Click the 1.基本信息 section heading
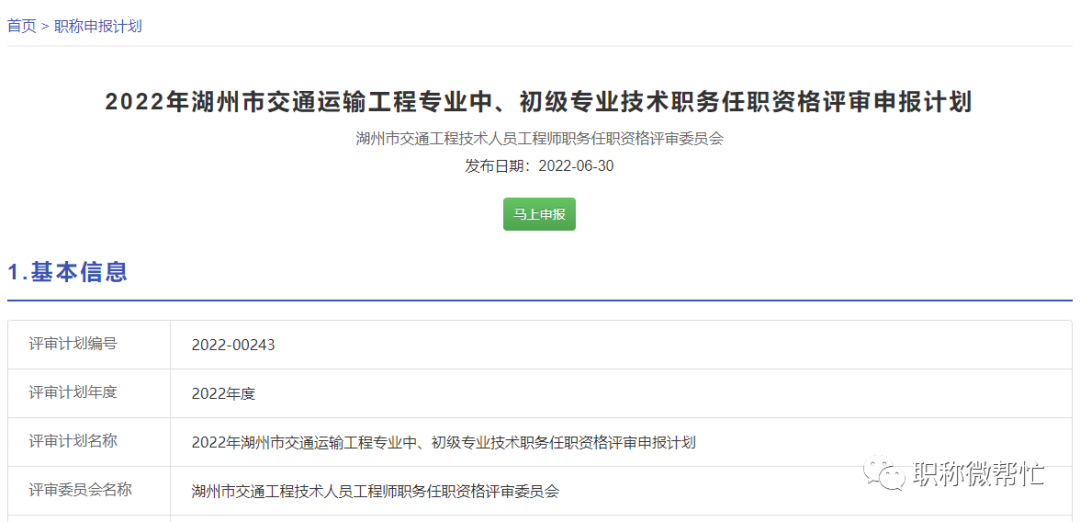This screenshot has width=1080, height=522. 68,271
